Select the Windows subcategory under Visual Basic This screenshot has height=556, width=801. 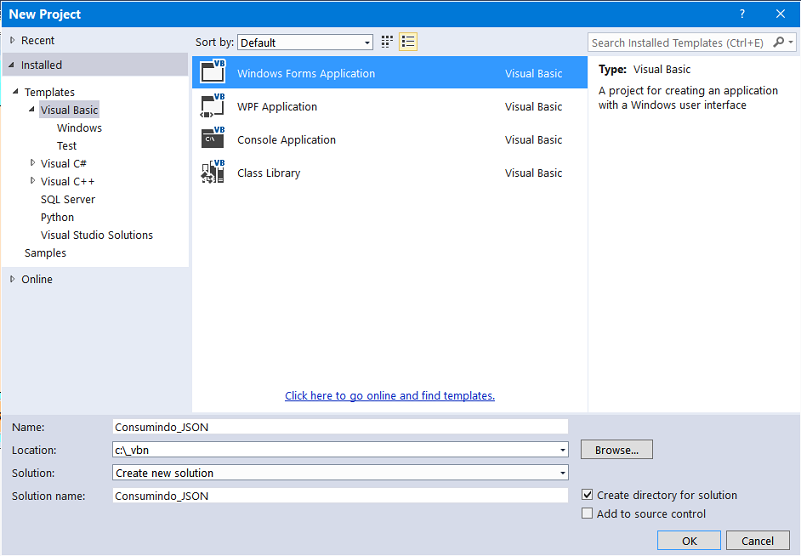point(79,128)
